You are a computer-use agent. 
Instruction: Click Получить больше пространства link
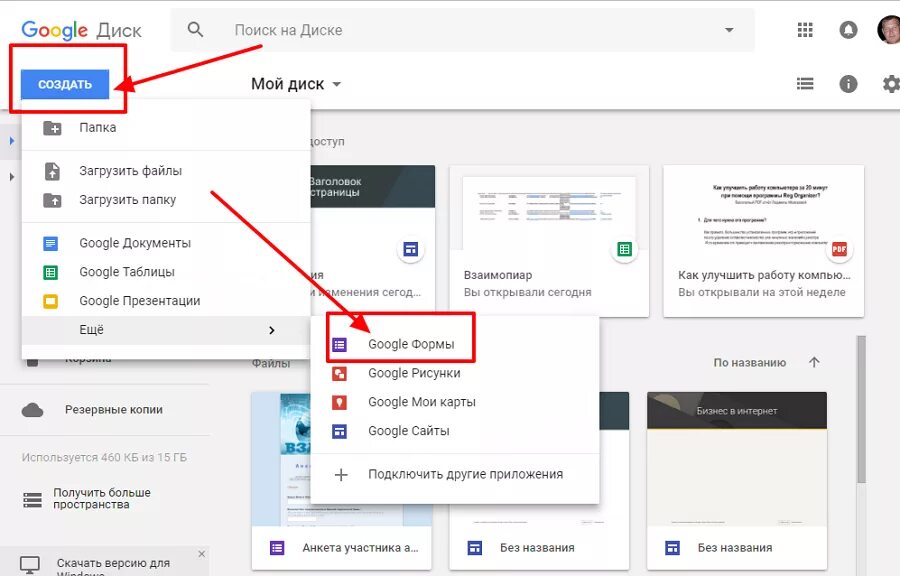click(x=102, y=499)
